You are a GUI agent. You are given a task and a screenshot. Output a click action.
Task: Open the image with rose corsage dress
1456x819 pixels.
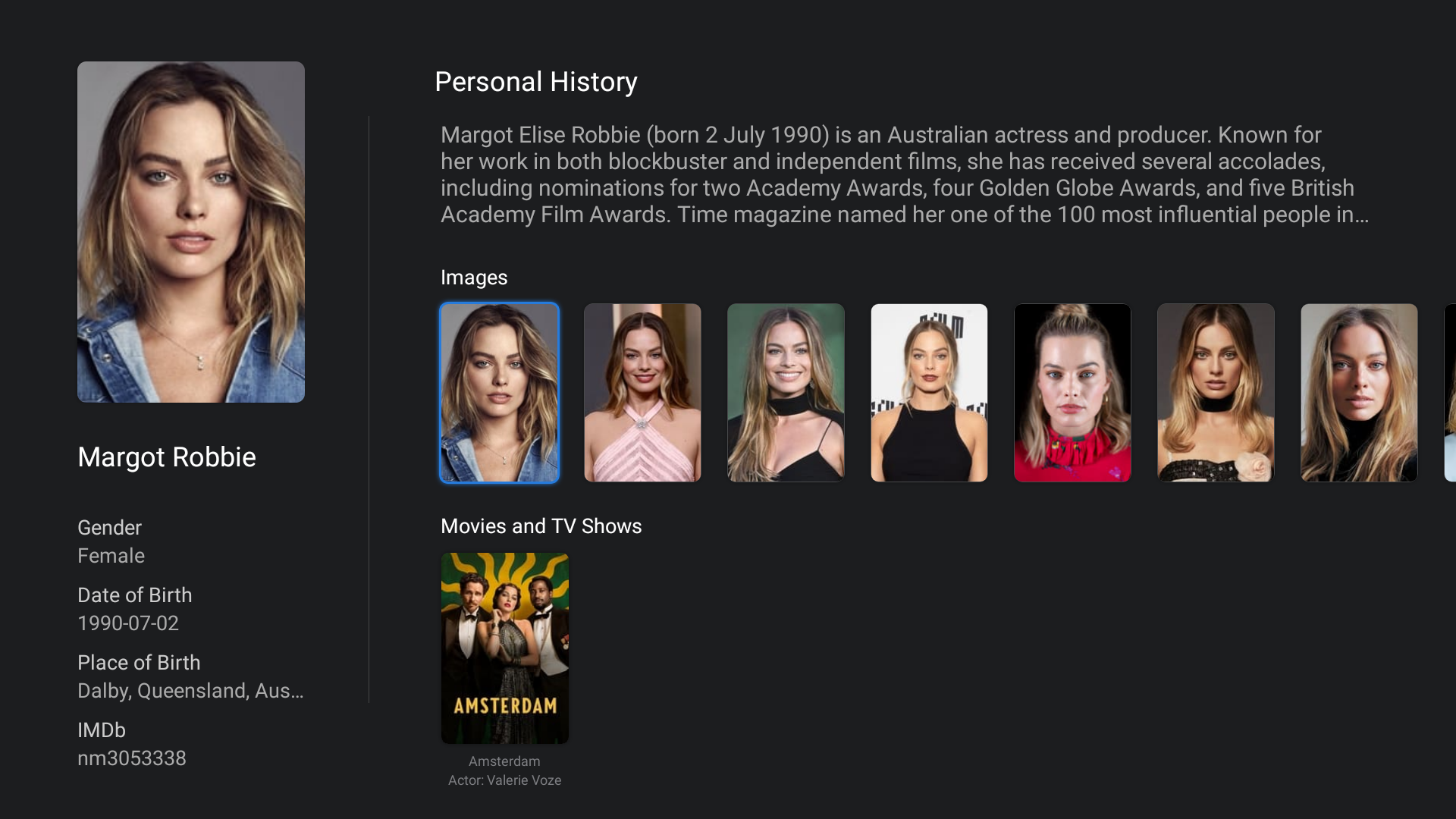(1216, 393)
